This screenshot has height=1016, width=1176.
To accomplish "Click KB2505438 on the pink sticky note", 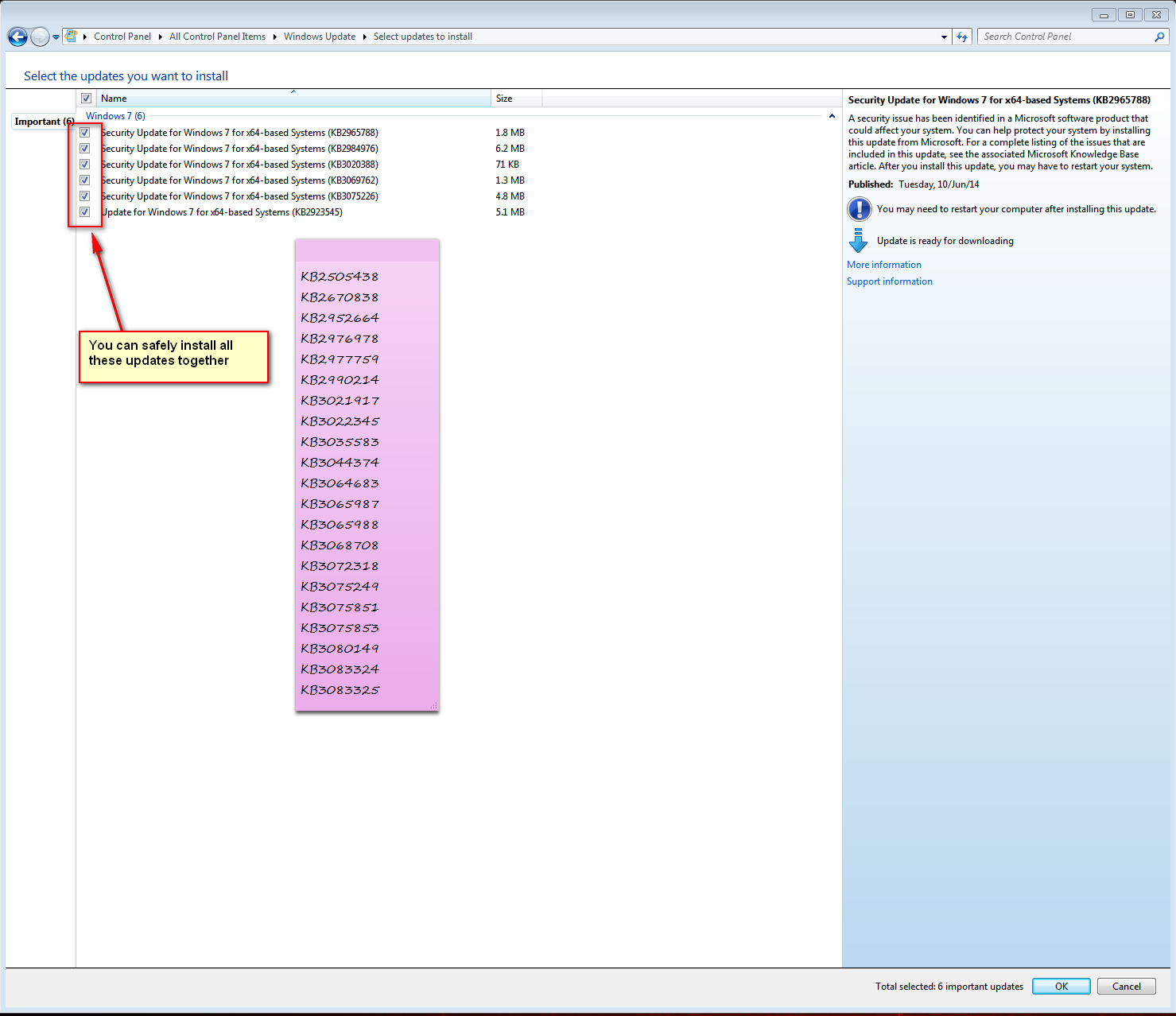I will [340, 277].
